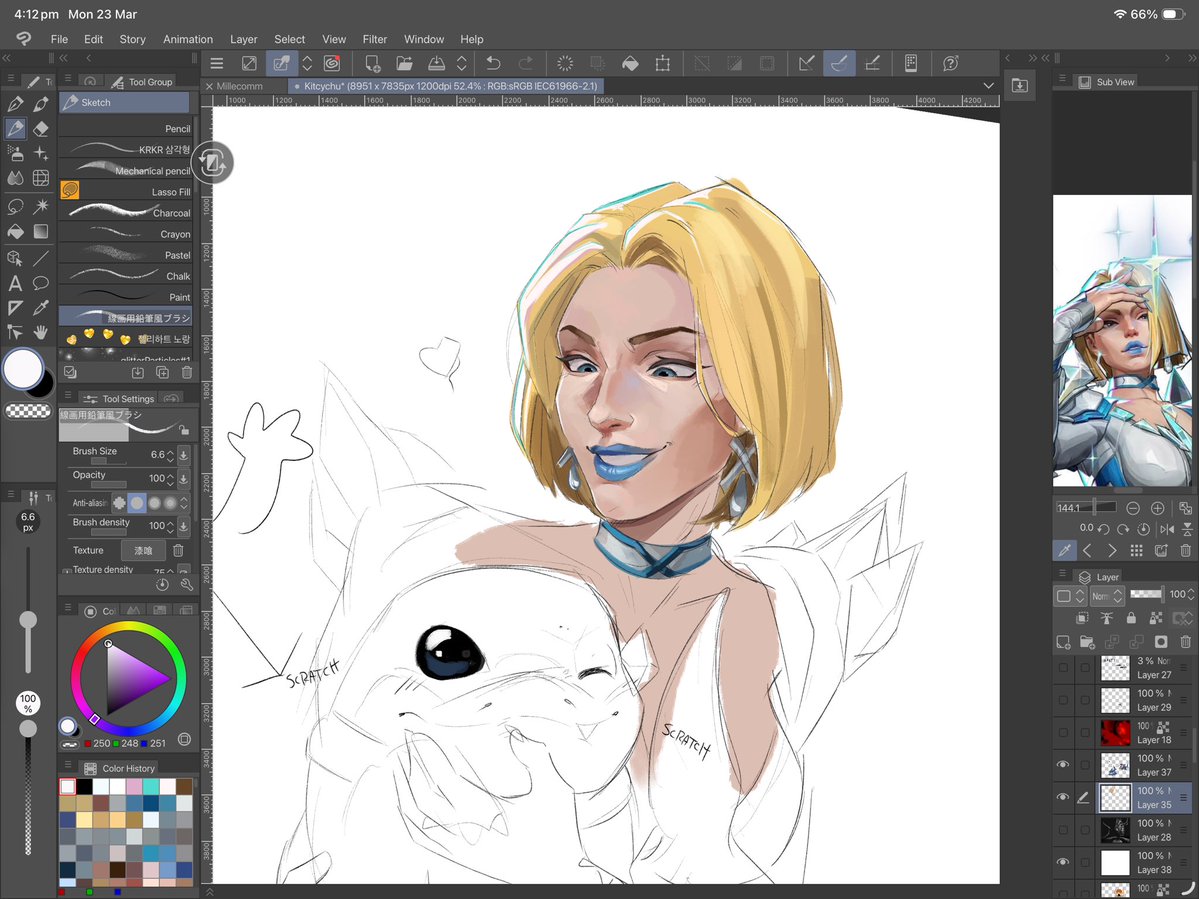The width and height of the screenshot is (1199, 899).
Task: Click Fill paint bucket icon in the command bar
Action: click(x=630, y=63)
